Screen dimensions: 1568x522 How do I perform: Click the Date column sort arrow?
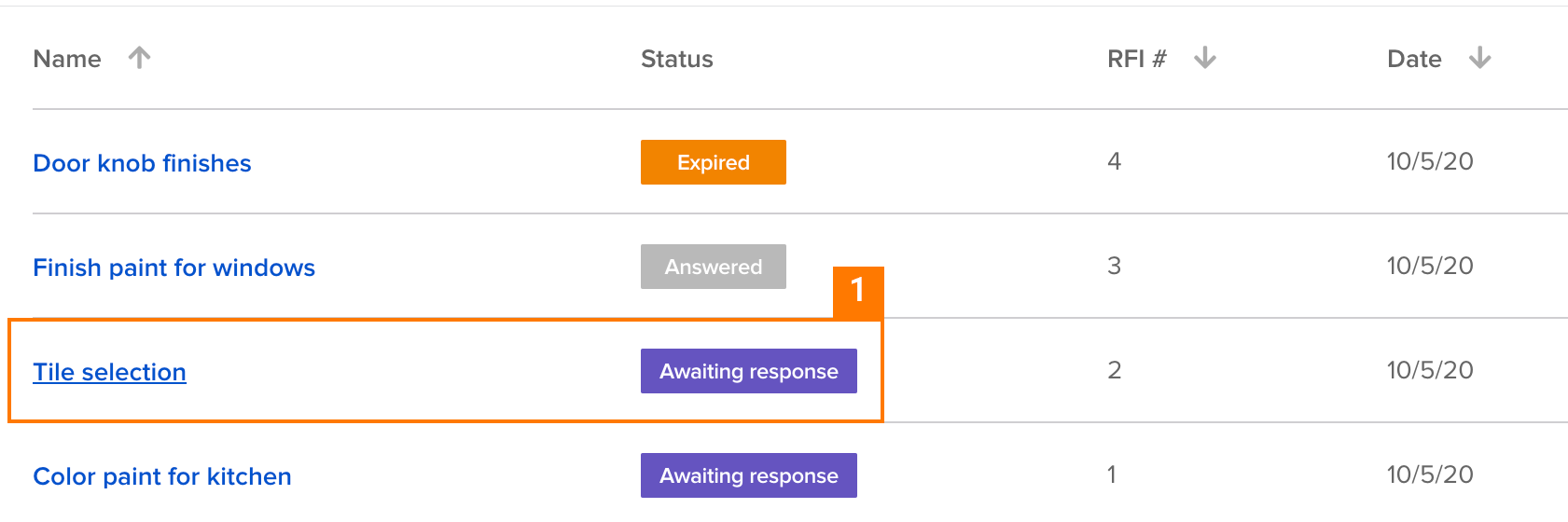[1480, 58]
